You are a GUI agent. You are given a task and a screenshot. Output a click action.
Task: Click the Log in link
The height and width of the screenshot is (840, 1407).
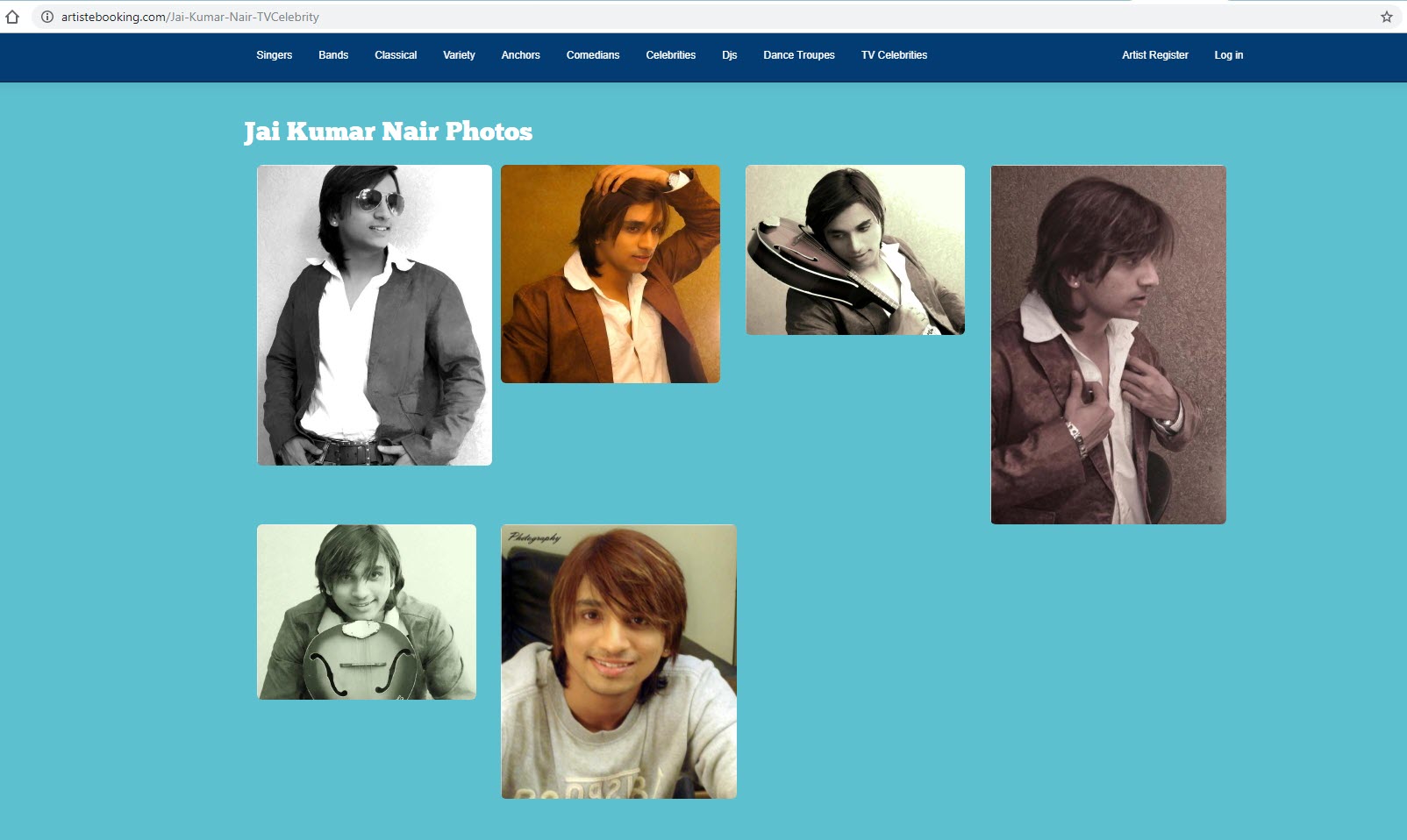(x=1229, y=55)
